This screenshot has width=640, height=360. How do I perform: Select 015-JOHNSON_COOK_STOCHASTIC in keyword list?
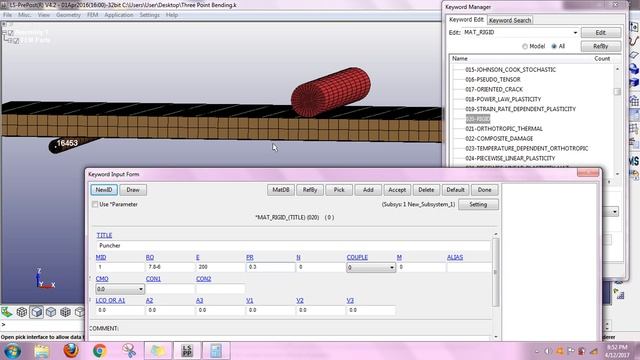(510, 70)
